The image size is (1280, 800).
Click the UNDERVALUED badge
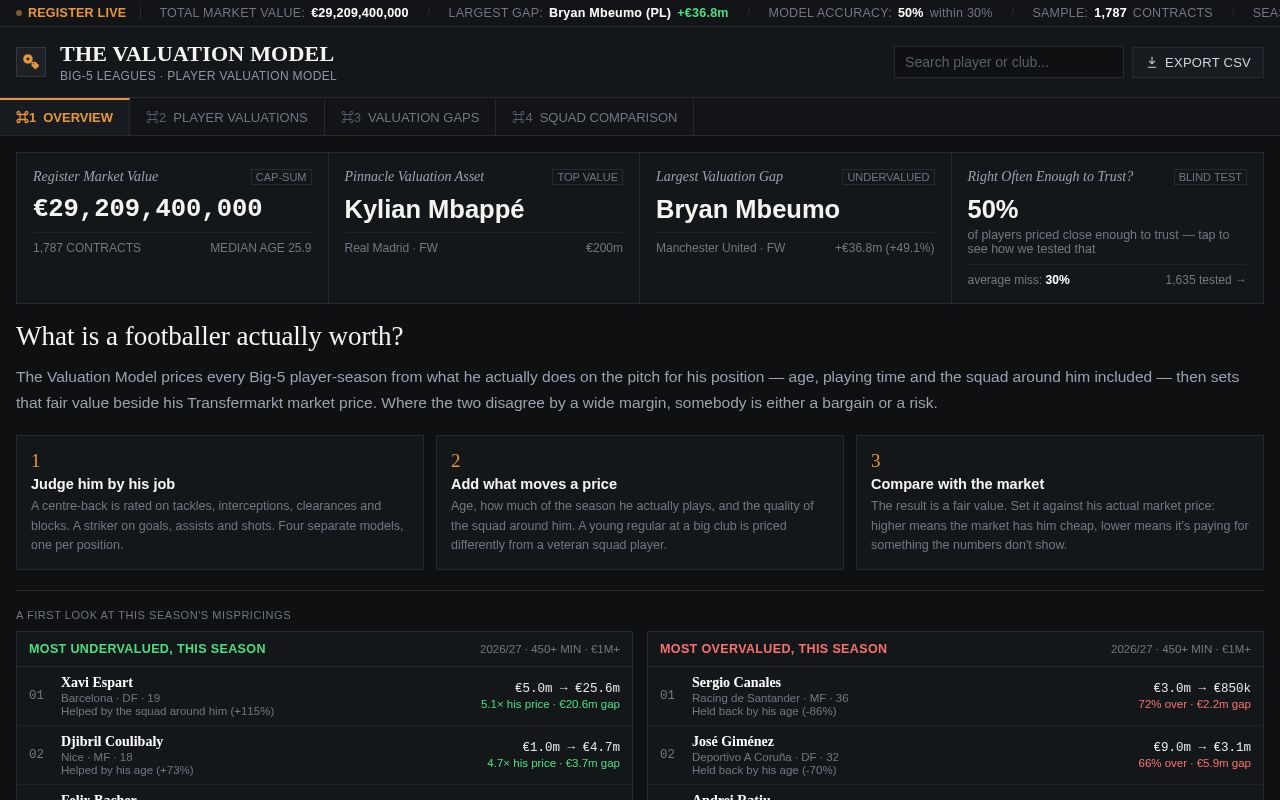(888, 177)
